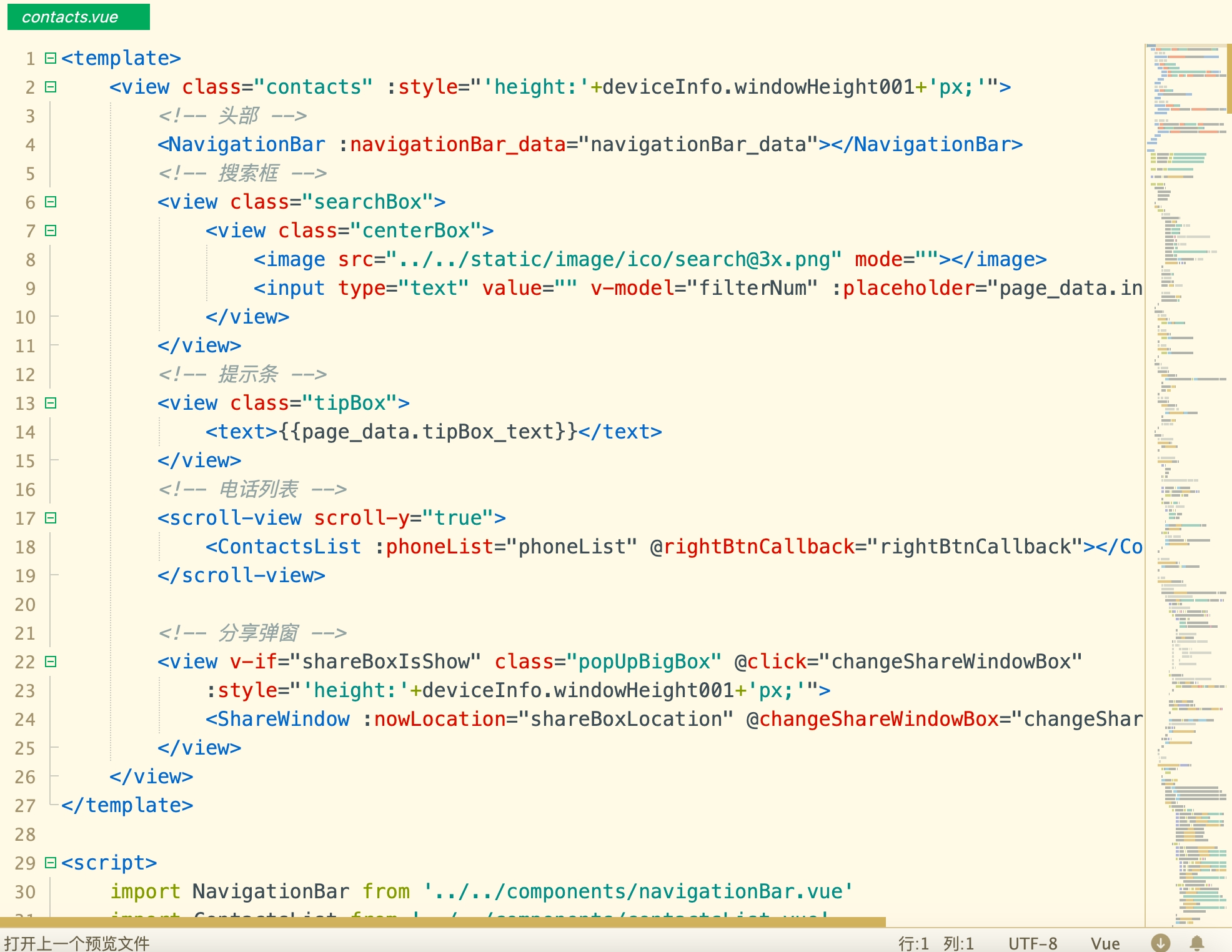Click the "contacts" class value on line 2
The height and width of the screenshot is (952, 1232).
(x=314, y=87)
